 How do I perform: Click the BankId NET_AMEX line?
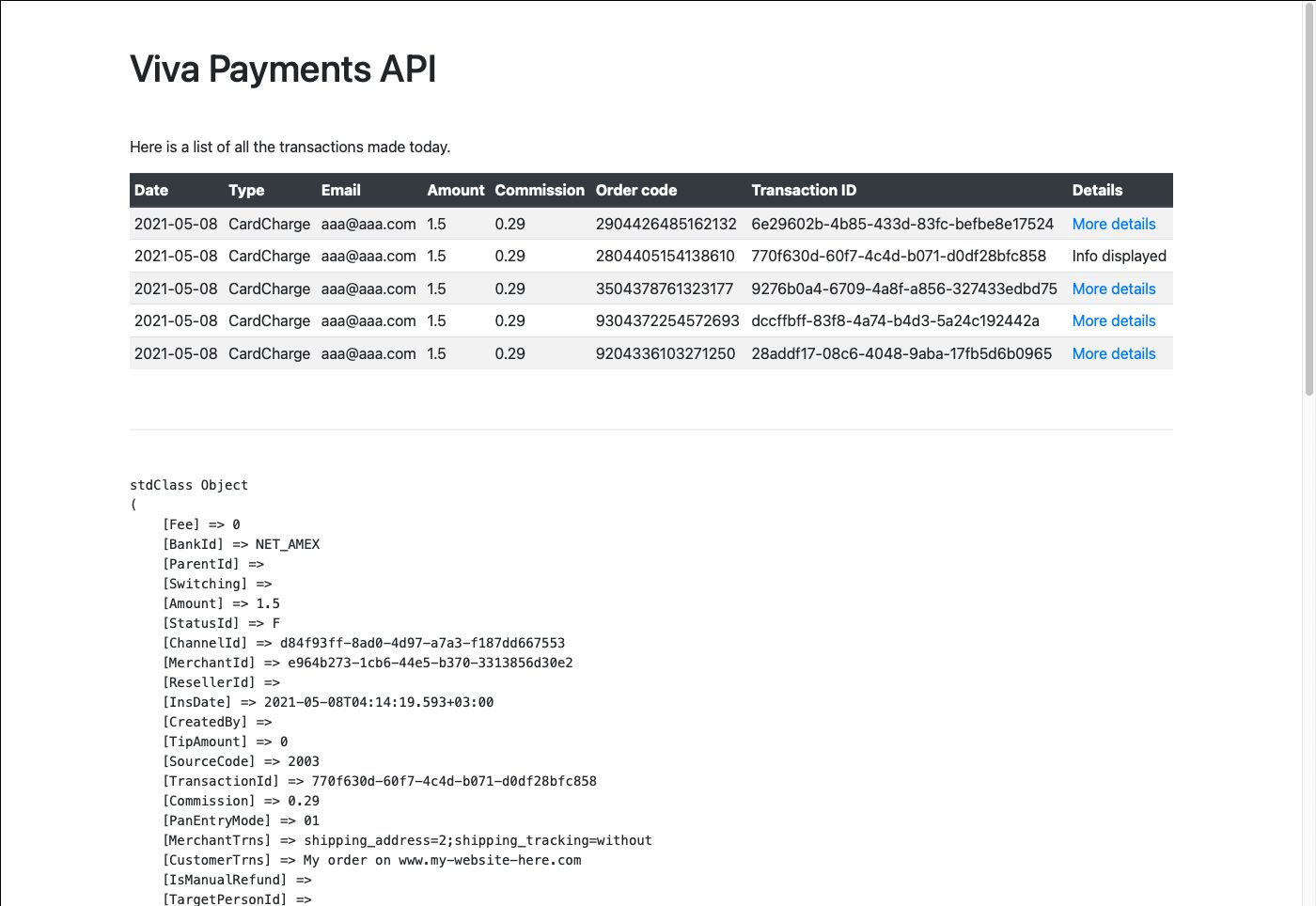241,544
